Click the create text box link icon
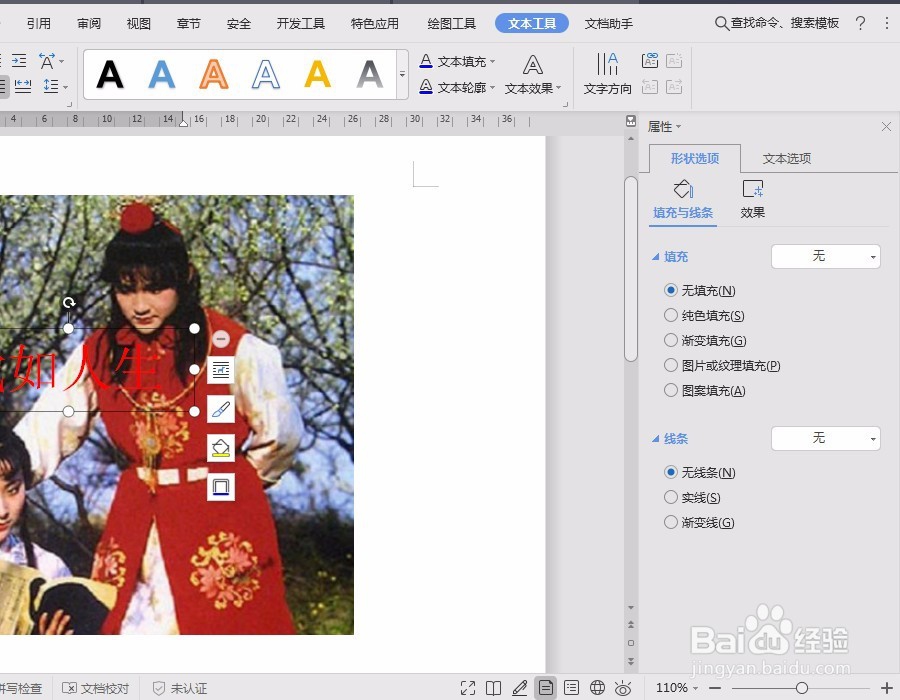Image resolution: width=900 pixels, height=700 pixels. click(650, 60)
